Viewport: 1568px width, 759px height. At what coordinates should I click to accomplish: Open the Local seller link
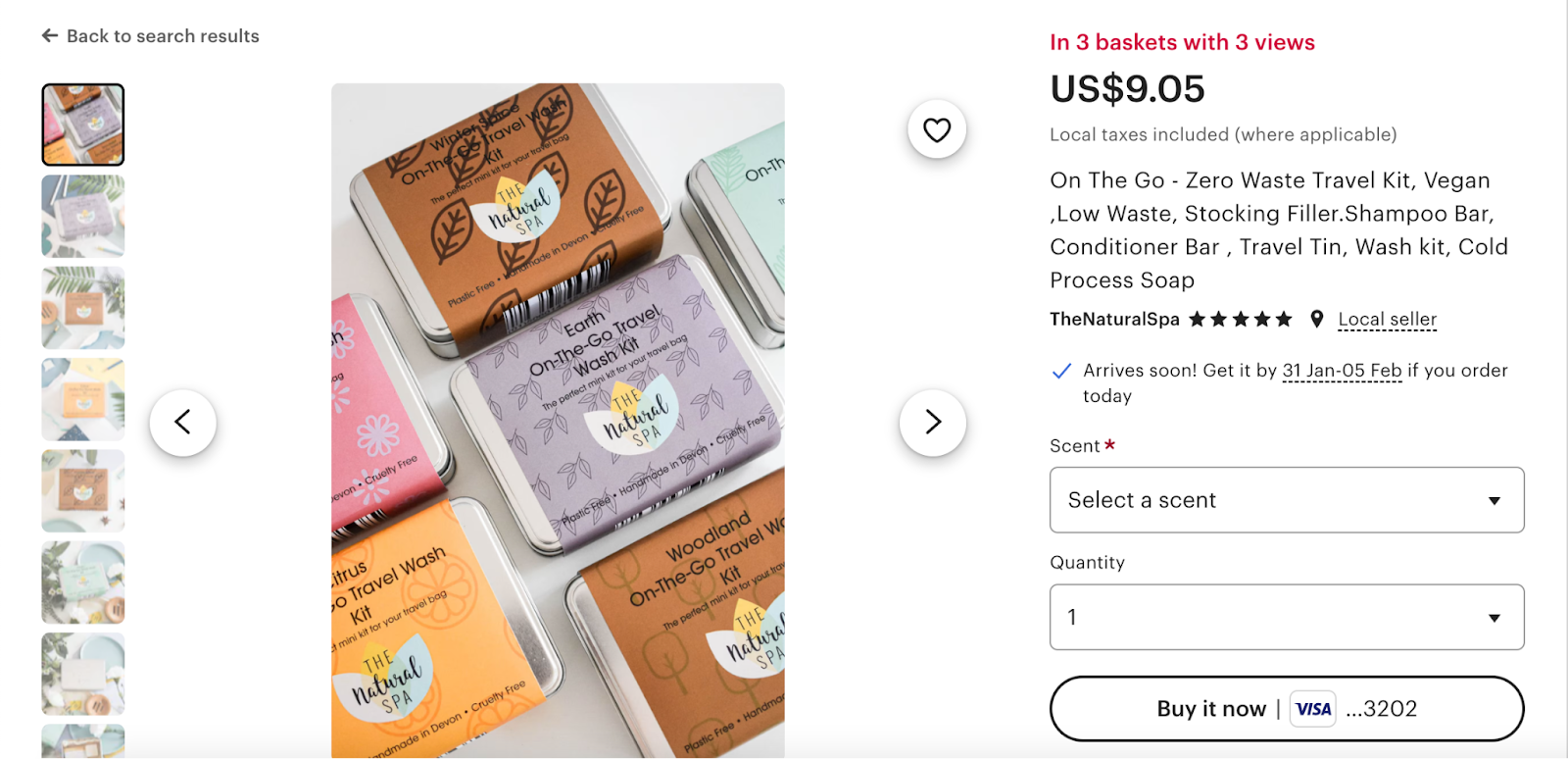click(1387, 319)
